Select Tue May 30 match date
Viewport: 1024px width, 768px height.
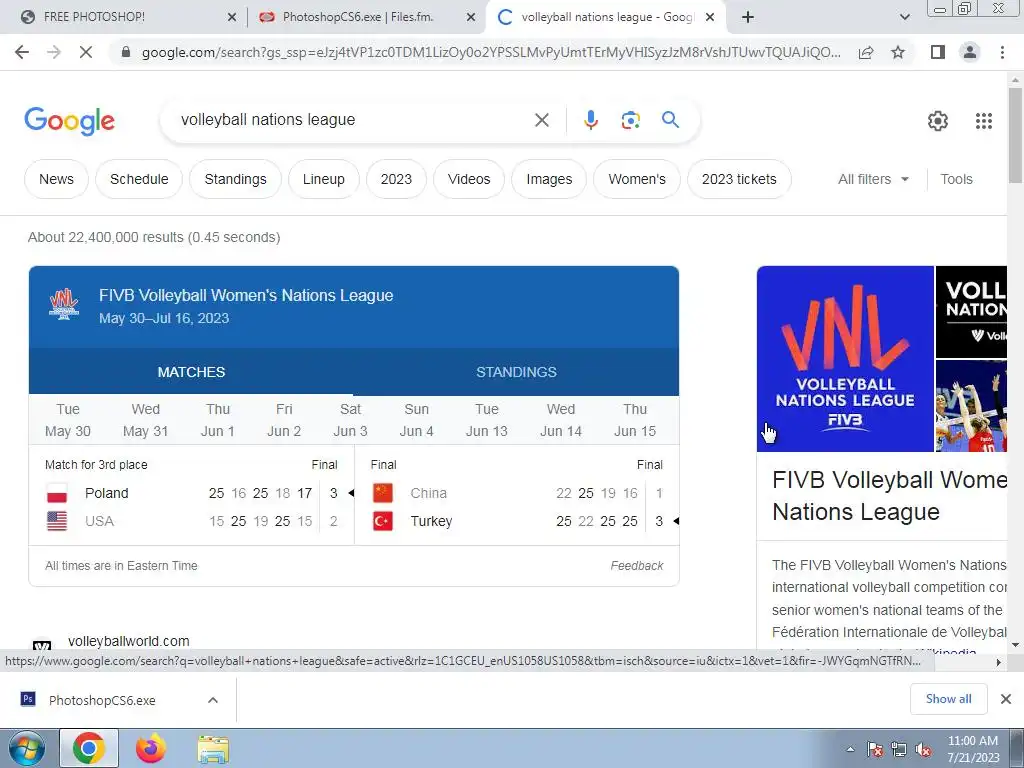[x=68, y=420]
